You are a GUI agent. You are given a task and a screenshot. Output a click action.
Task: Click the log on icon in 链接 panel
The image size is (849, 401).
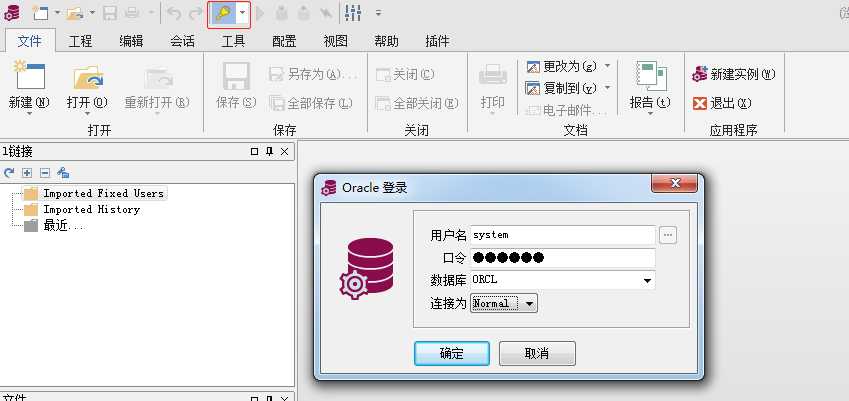pyautogui.click(x=63, y=173)
